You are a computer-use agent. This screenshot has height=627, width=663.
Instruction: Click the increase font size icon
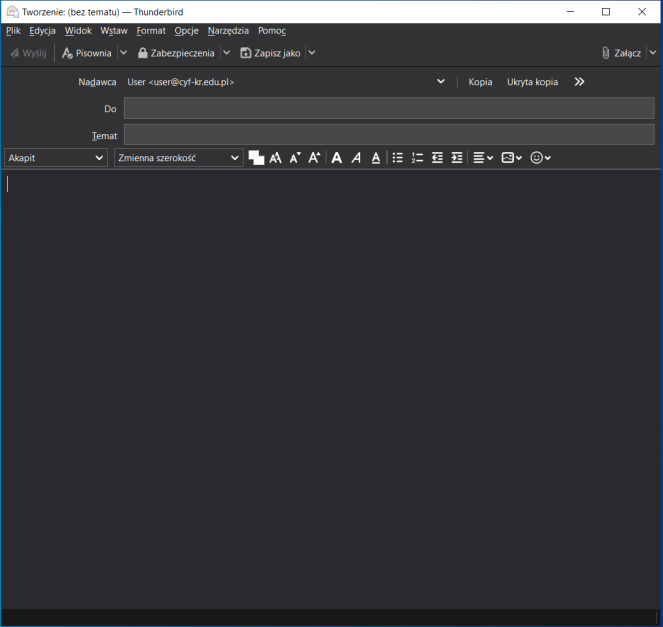coord(314,158)
